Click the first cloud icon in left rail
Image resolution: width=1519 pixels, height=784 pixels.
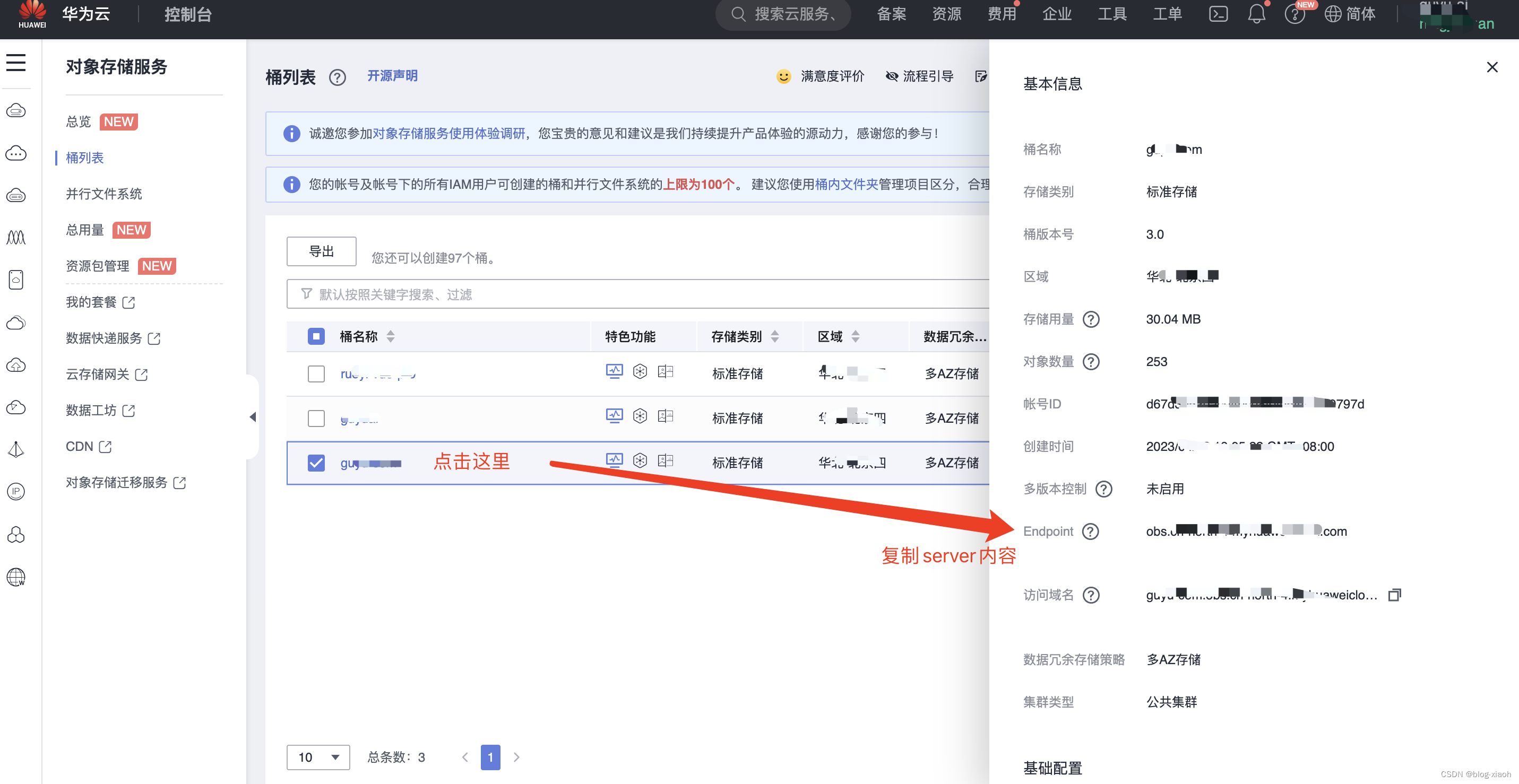[x=16, y=110]
